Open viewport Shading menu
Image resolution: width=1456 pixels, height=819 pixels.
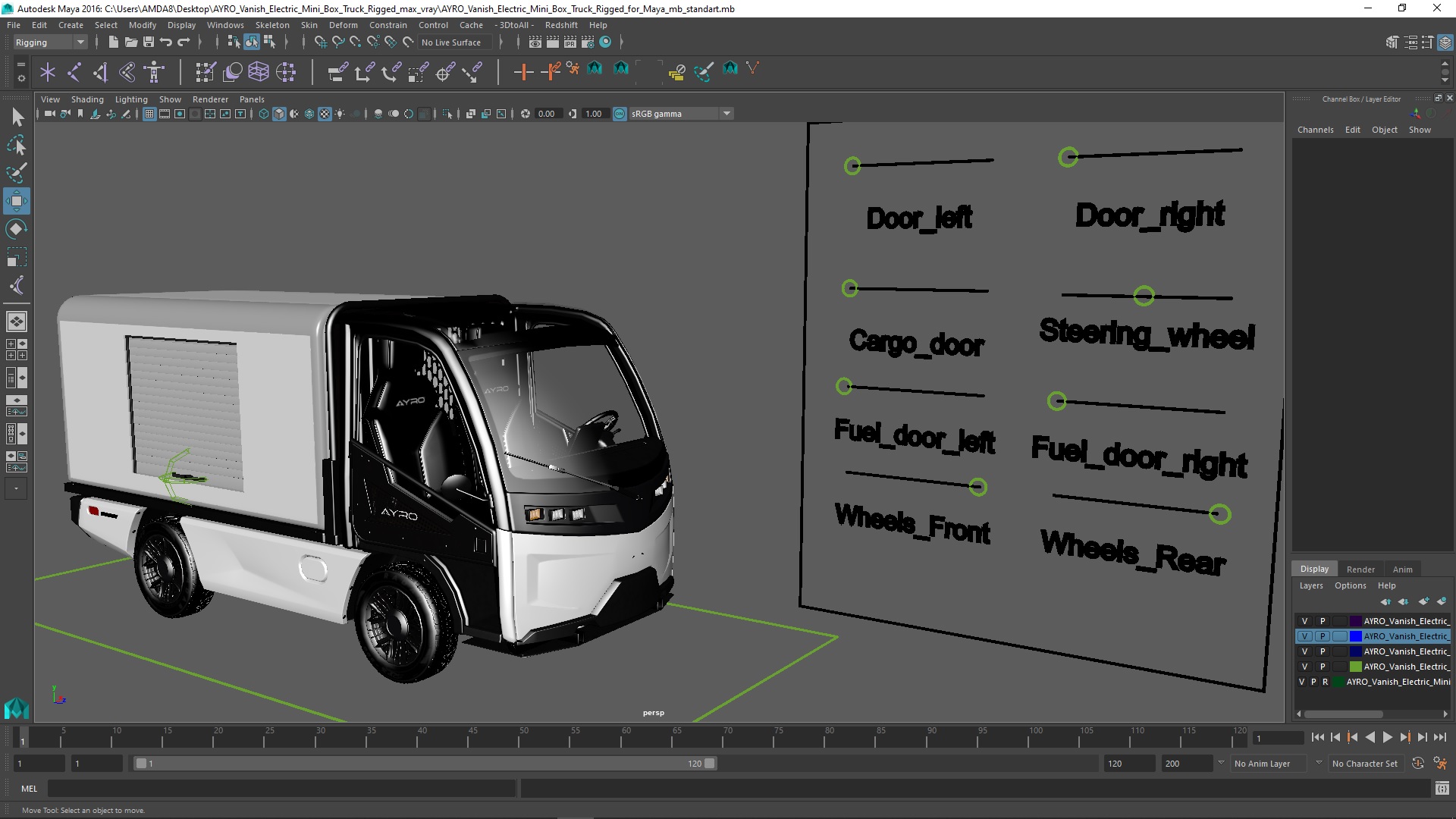coord(87,99)
